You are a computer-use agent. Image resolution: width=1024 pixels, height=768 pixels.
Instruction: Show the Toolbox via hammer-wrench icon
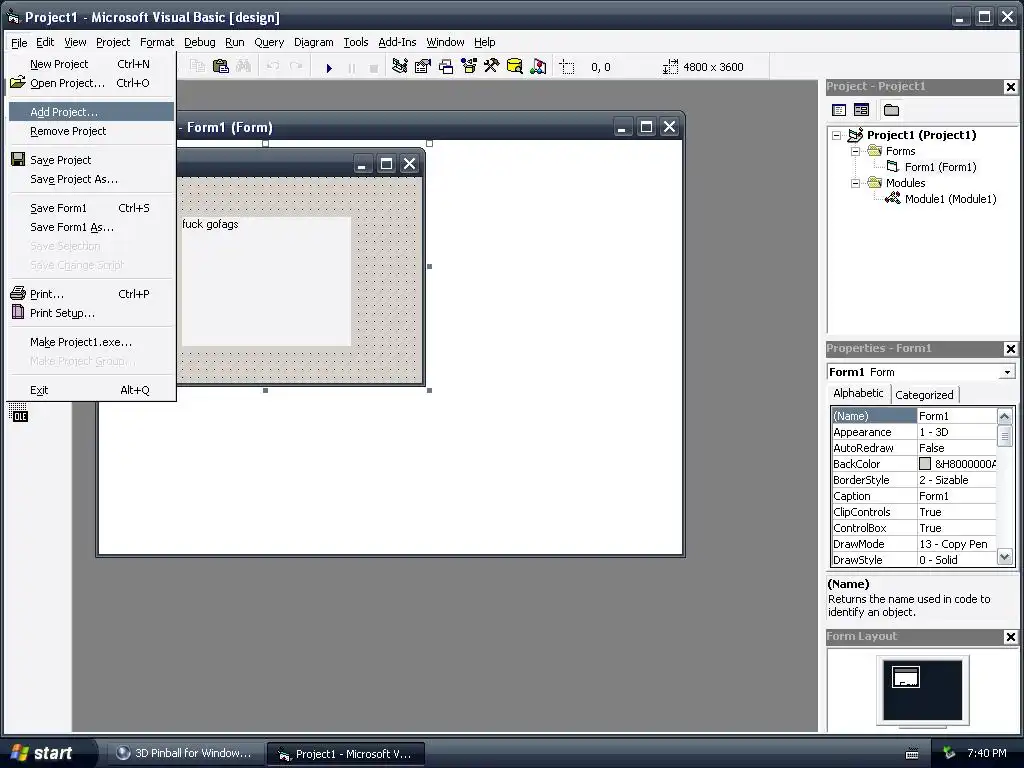click(x=491, y=67)
